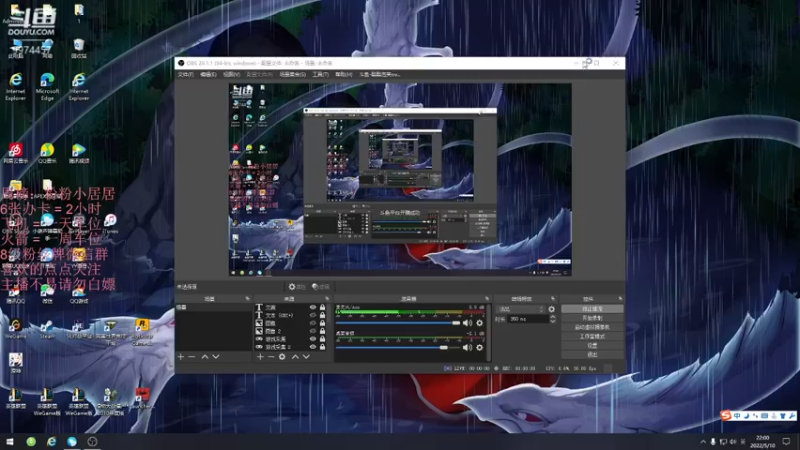
Task: Open the Microsoft Edge desktop icon
Action: pyautogui.click(x=47, y=86)
